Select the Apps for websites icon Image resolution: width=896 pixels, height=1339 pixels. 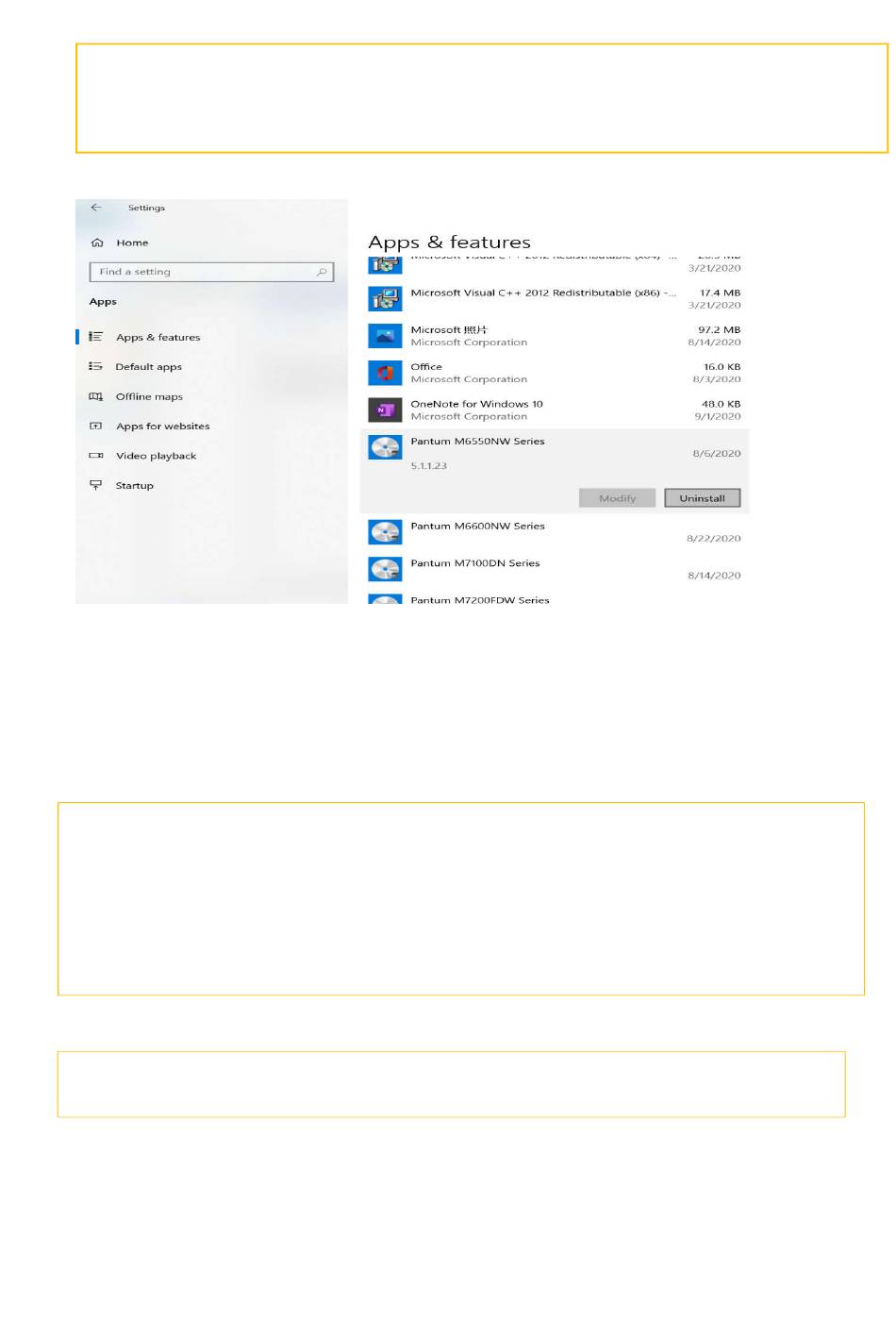tap(95, 426)
